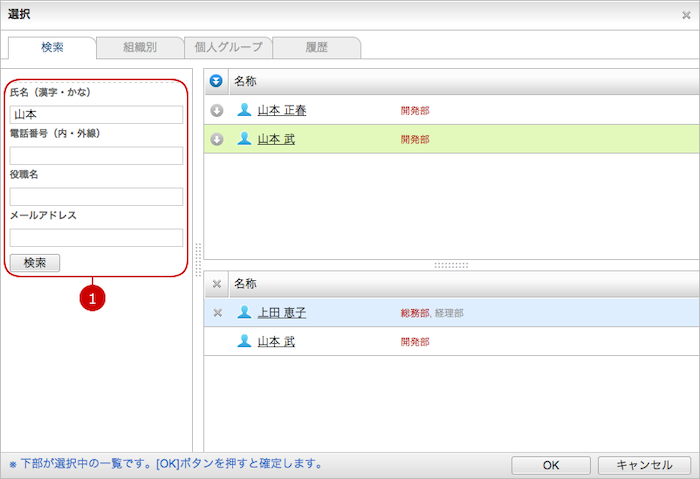Open 山本 正春 name link
Screen dimensions: 700x479
pyautogui.click(x=282, y=110)
